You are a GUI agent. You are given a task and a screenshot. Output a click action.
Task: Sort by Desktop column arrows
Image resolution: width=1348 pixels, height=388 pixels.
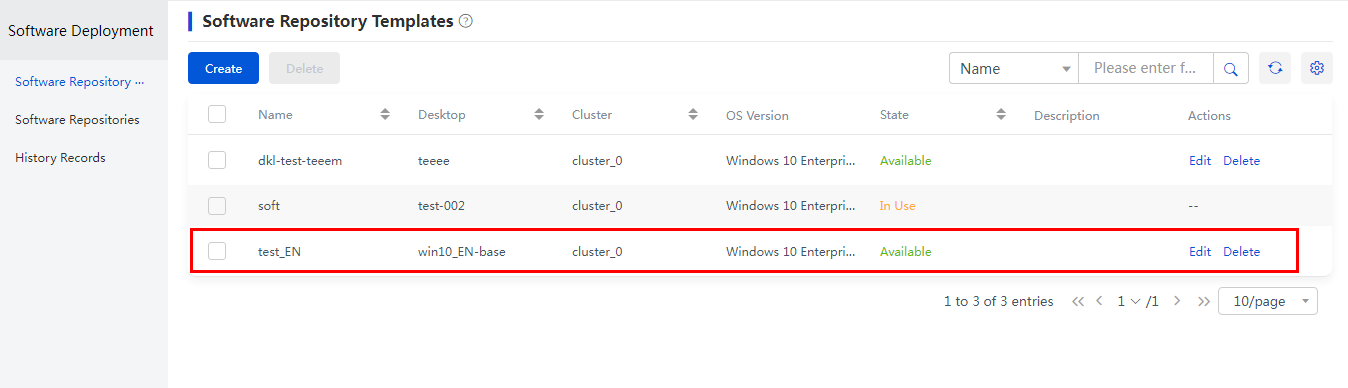tap(539, 115)
